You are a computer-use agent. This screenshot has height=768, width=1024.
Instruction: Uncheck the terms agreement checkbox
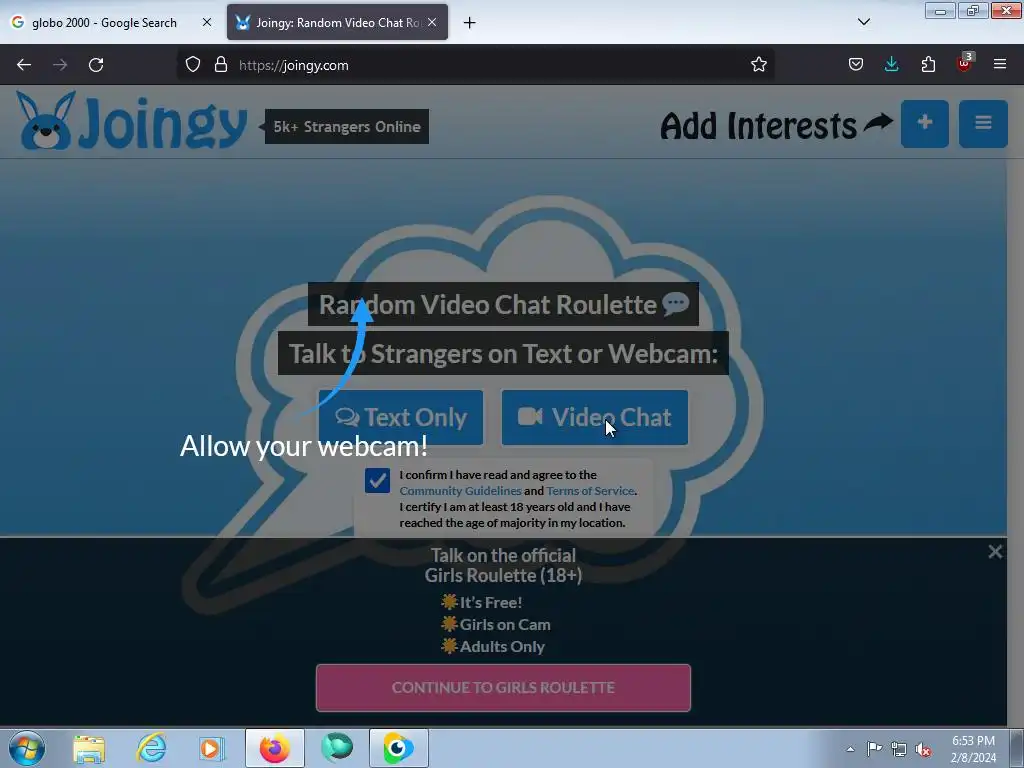click(x=377, y=481)
